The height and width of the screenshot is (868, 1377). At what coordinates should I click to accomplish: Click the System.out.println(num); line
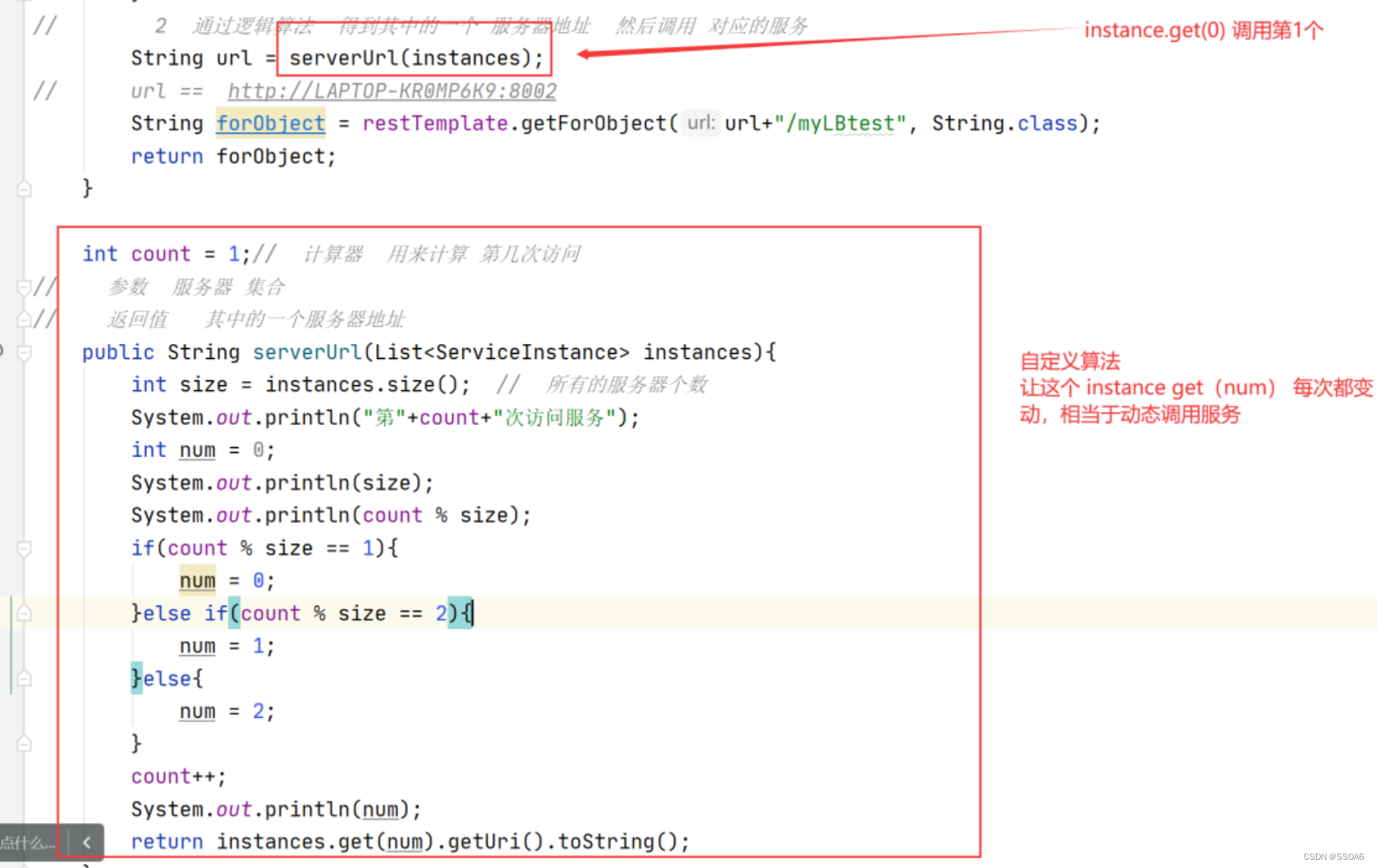point(276,809)
